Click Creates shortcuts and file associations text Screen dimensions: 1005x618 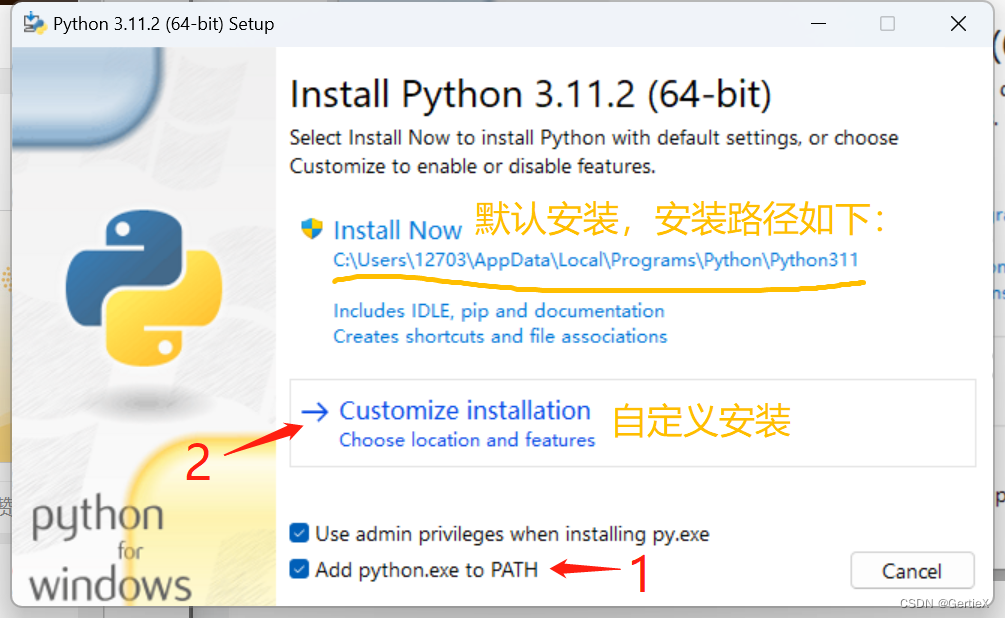pyautogui.click(x=501, y=336)
